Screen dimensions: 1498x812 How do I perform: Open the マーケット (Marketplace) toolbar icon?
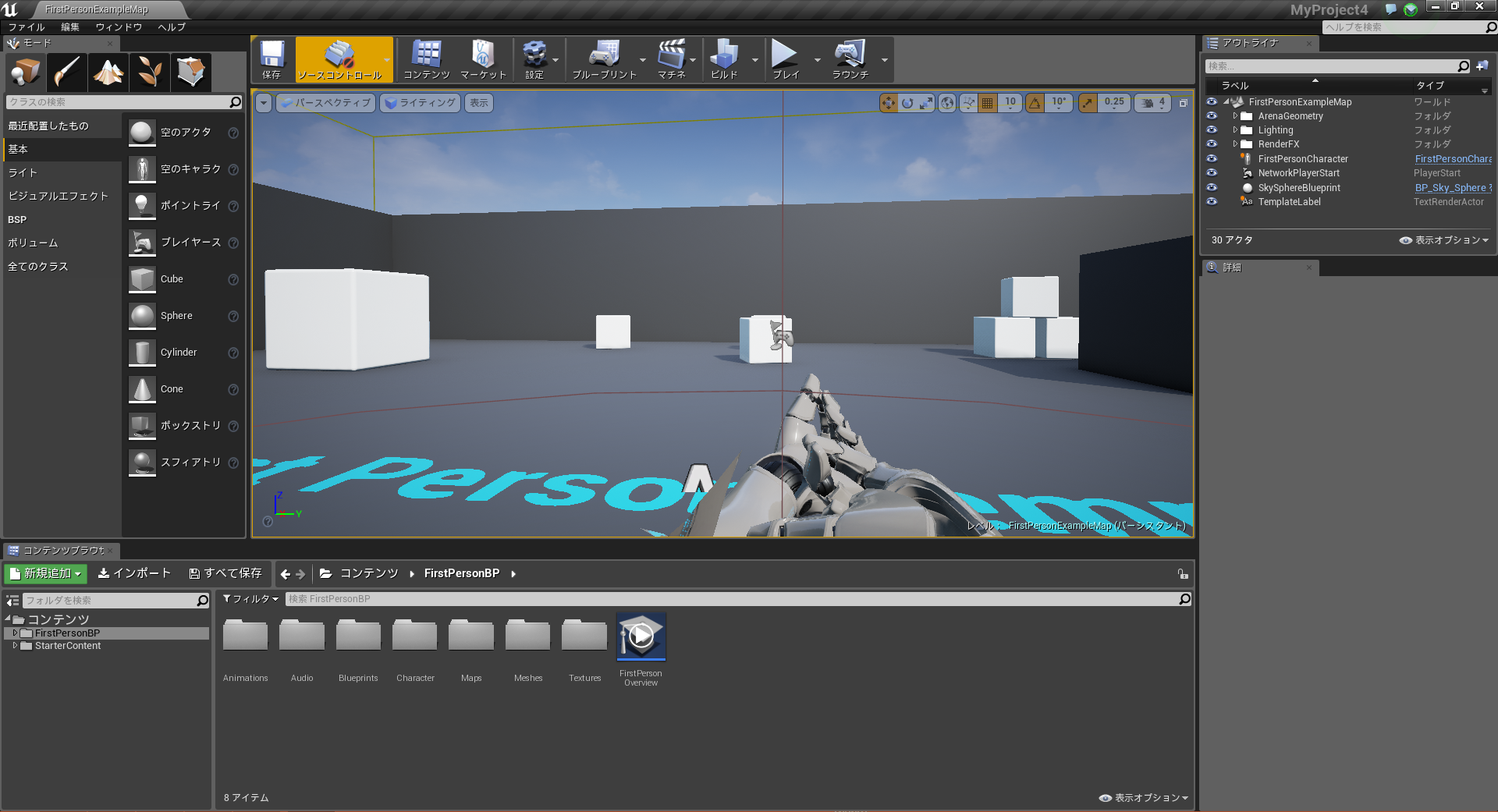(x=483, y=59)
